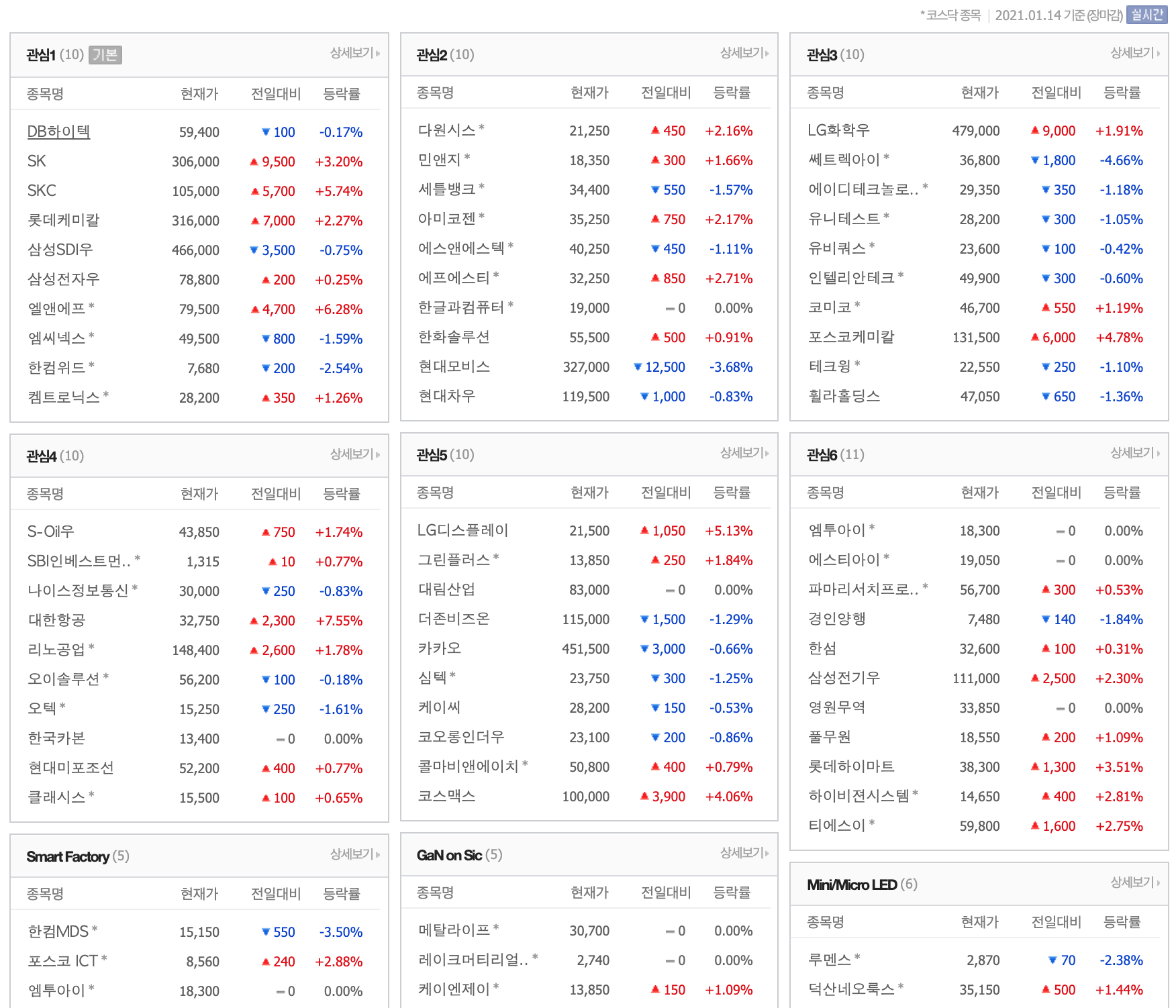Click 현대모비스 change value 12,500
This screenshot has height=1008, width=1176.
coord(665,367)
